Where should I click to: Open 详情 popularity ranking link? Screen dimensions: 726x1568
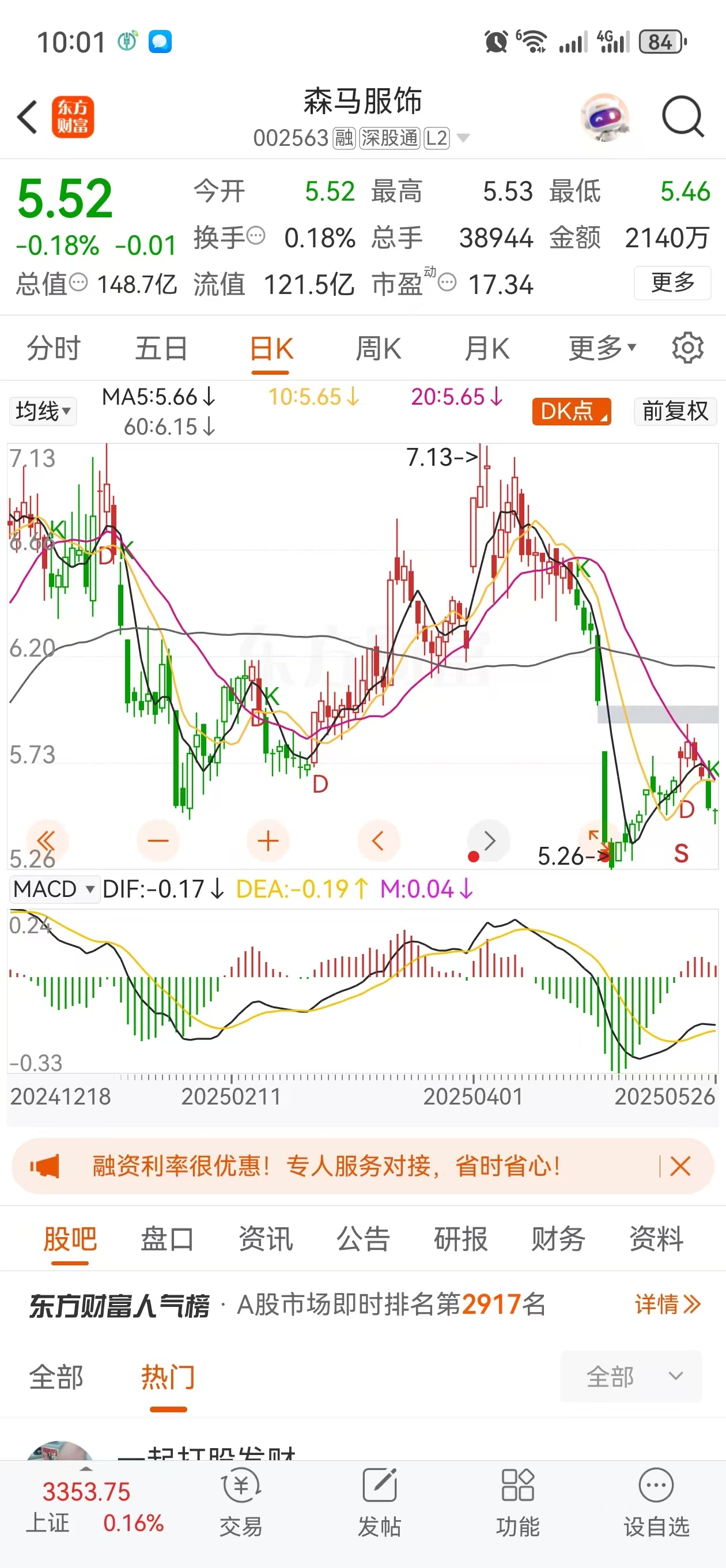(668, 1304)
